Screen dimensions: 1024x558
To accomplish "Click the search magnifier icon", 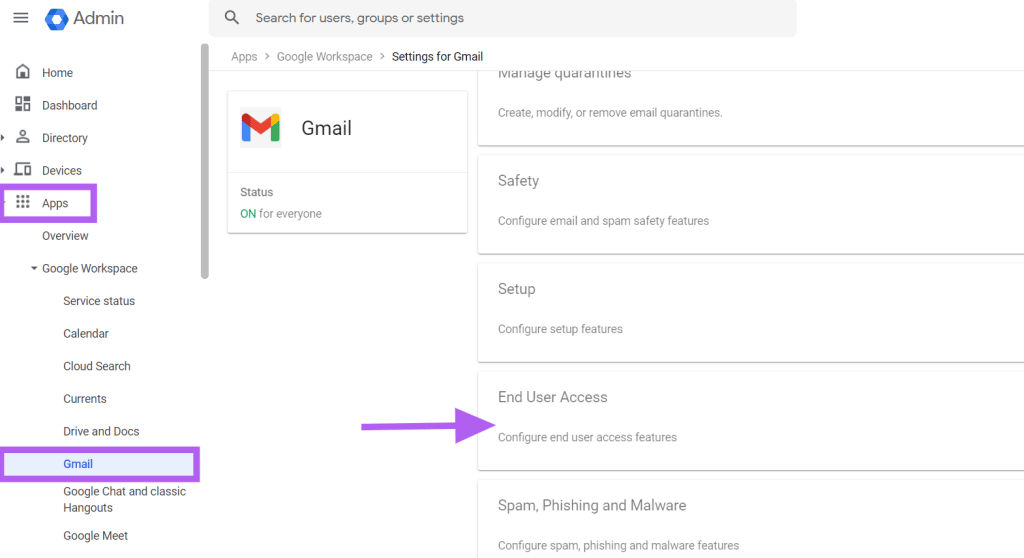I will (232, 18).
